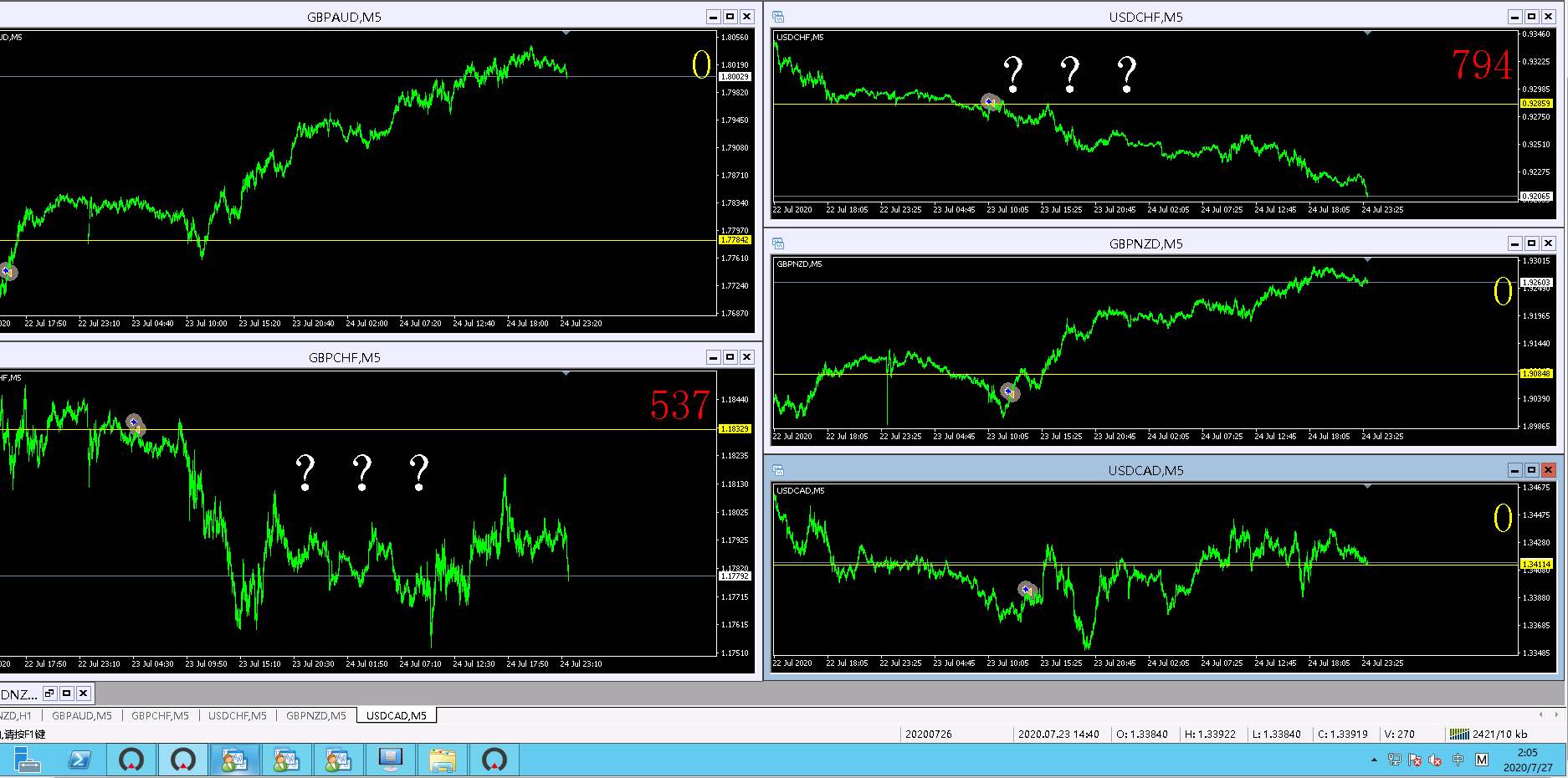Click the O: 1.33840 status value
Viewport: 1568px width, 778px height.
(1142, 734)
